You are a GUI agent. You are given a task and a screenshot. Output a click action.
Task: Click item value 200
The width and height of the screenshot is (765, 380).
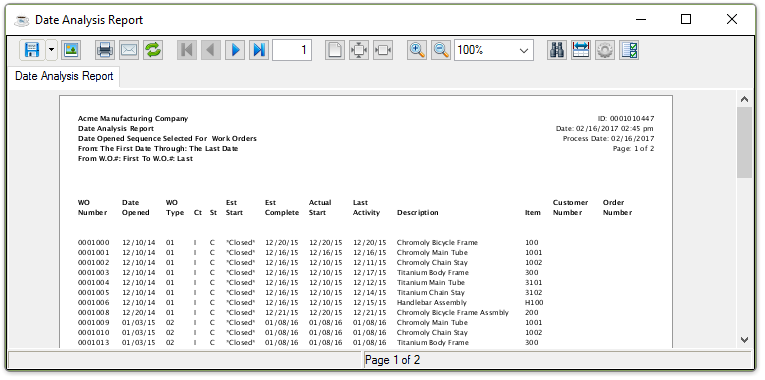(532, 313)
